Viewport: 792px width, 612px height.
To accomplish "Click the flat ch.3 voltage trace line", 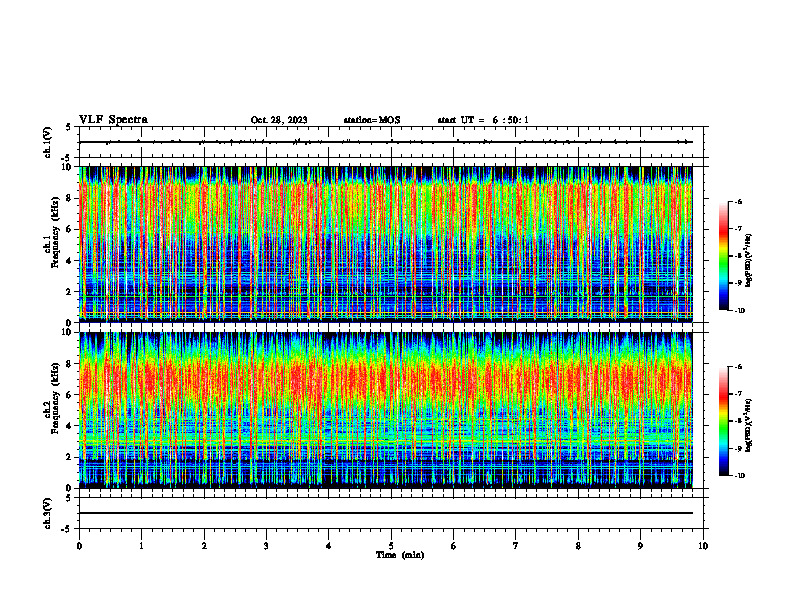I will [x=386, y=513].
